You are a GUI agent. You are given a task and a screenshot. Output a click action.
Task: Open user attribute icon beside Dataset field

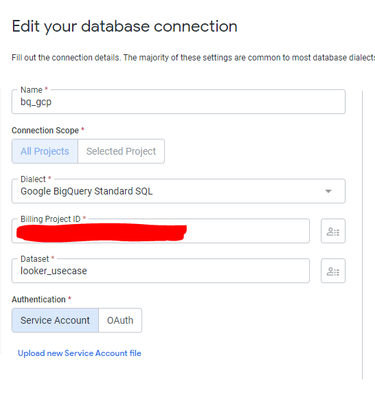tap(333, 271)
